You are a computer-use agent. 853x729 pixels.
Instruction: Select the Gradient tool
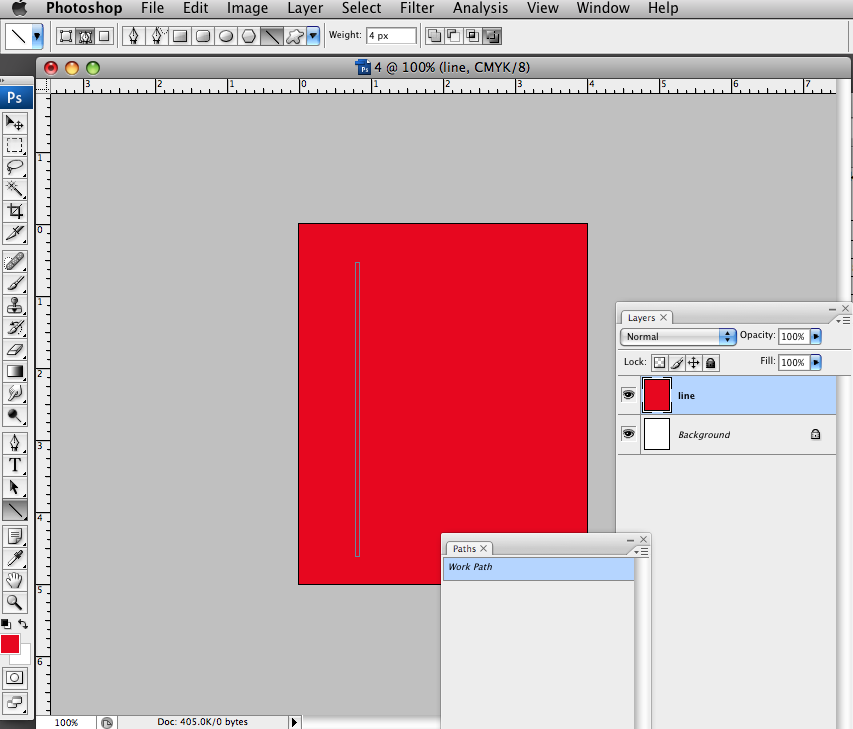click(14, 372)
